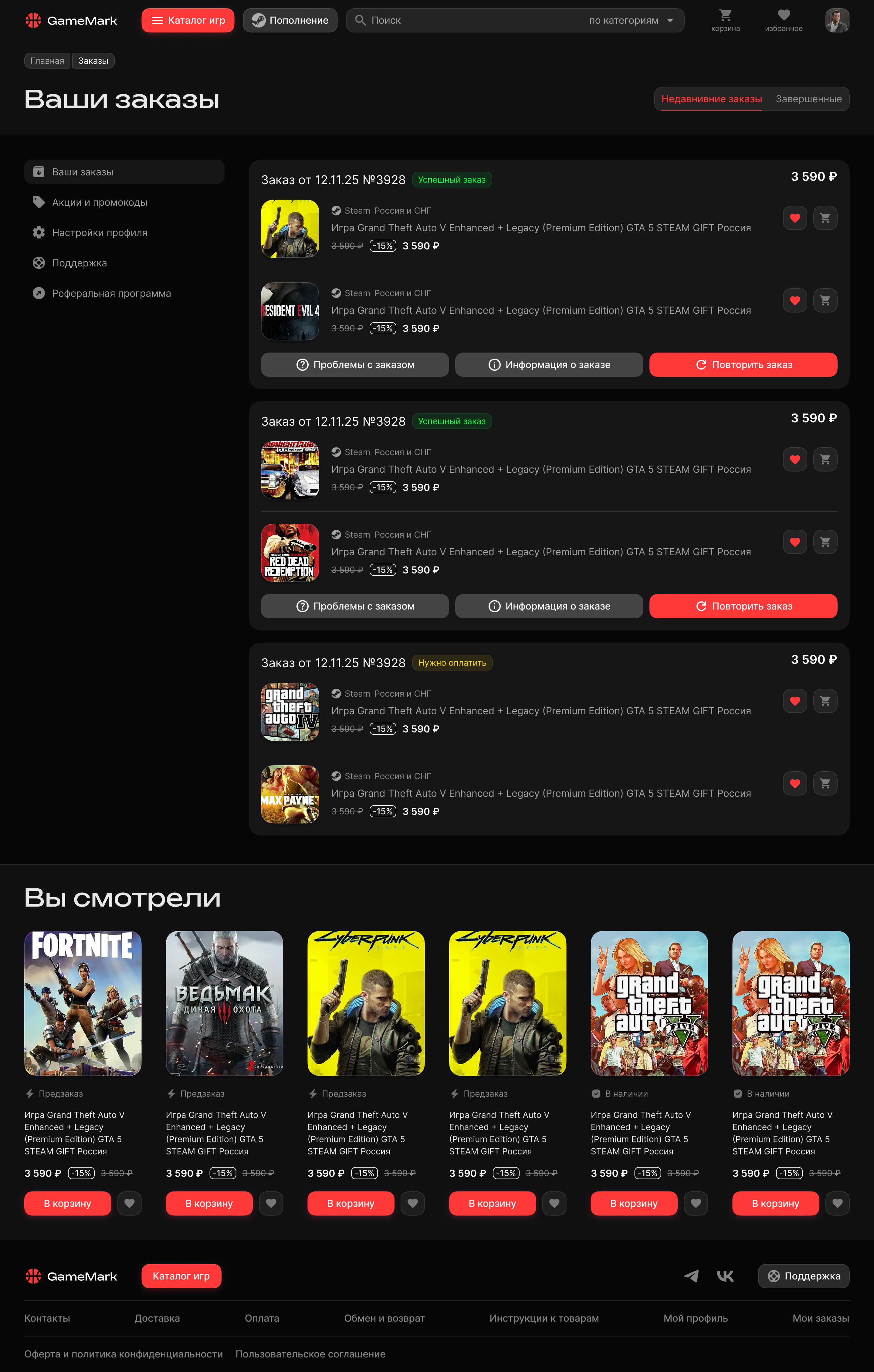Open the Midnight Club order thumbnail
The image size is (874, 1372).
coord(290,470)
